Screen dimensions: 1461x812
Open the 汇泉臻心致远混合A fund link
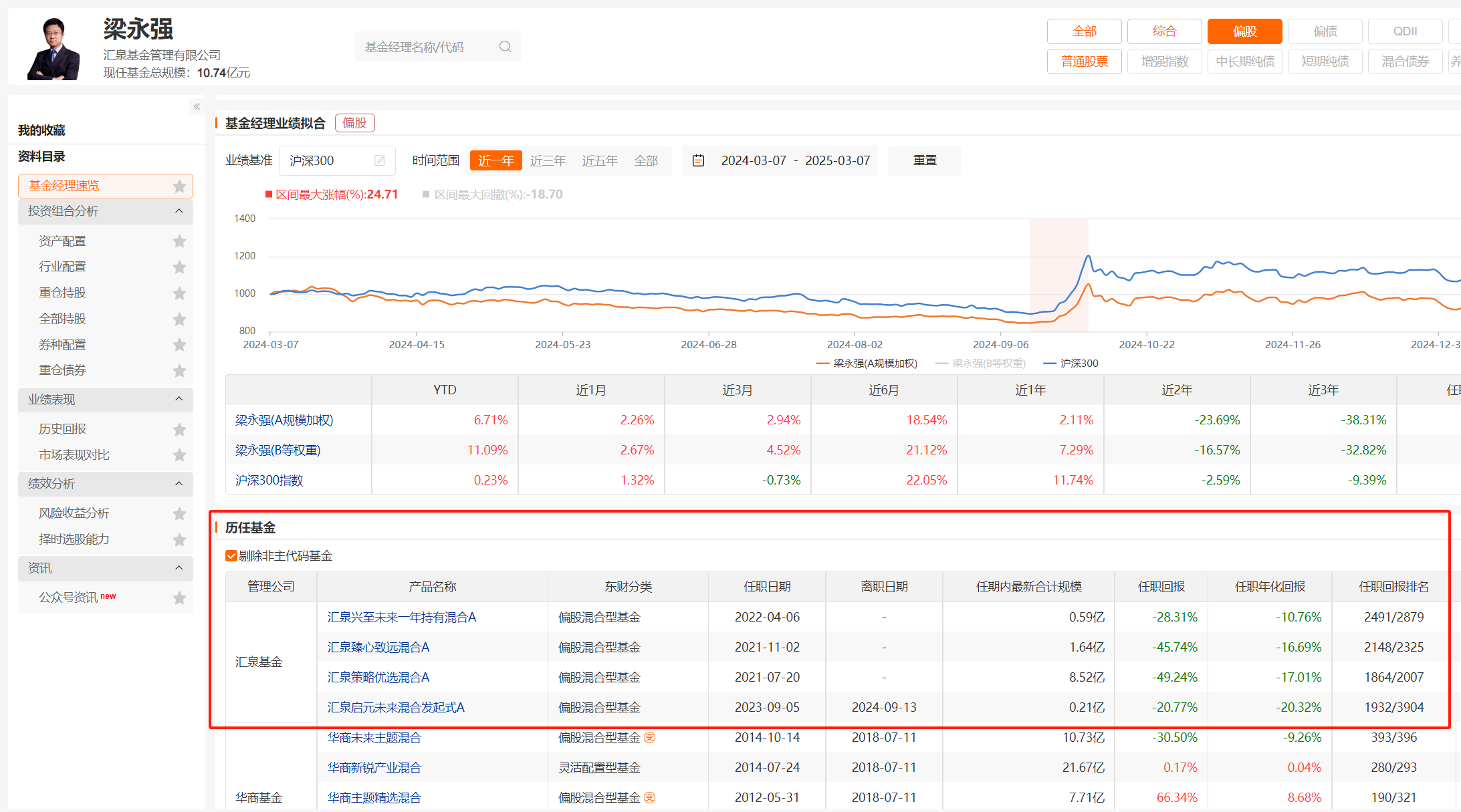click(376, 647)
